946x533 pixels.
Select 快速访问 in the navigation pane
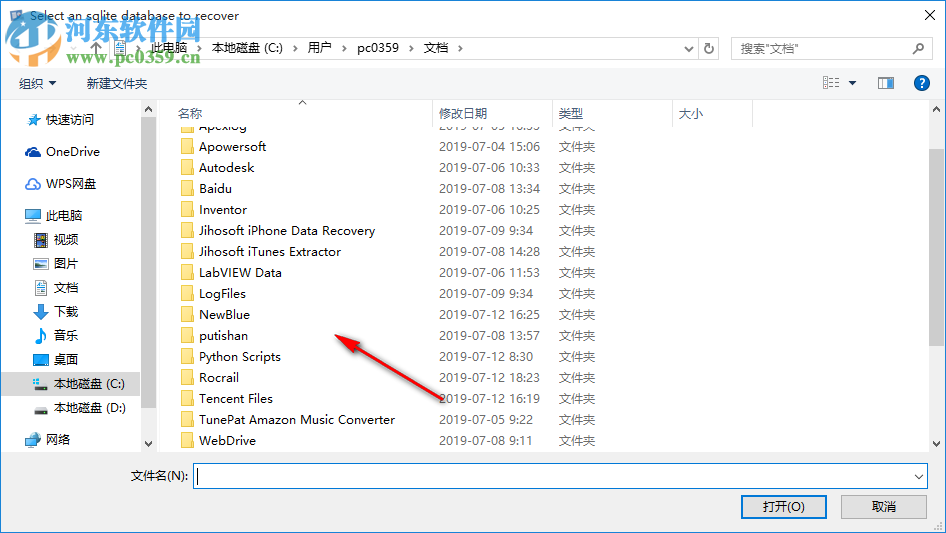(x=69, y=120)
